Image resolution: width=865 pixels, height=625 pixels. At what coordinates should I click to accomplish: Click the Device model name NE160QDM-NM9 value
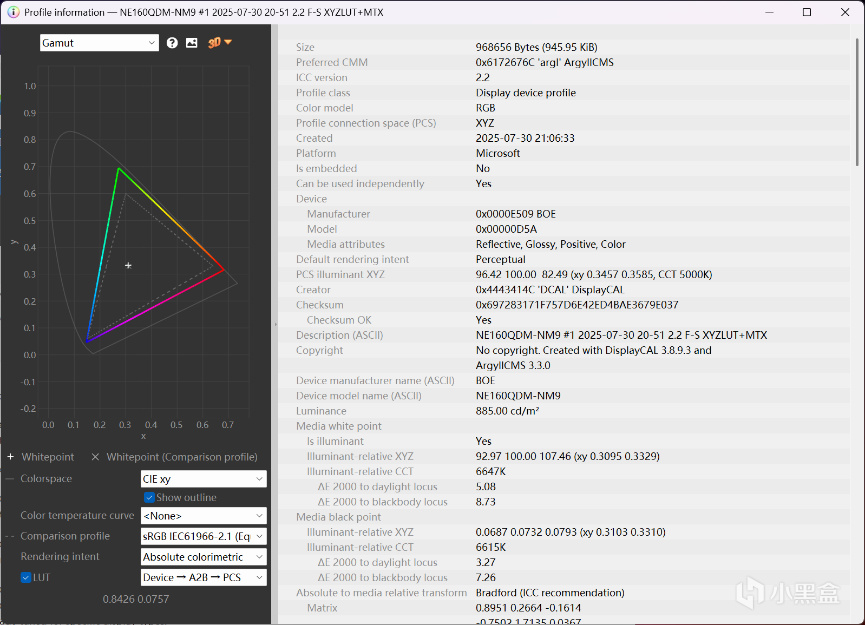(518, 396)
